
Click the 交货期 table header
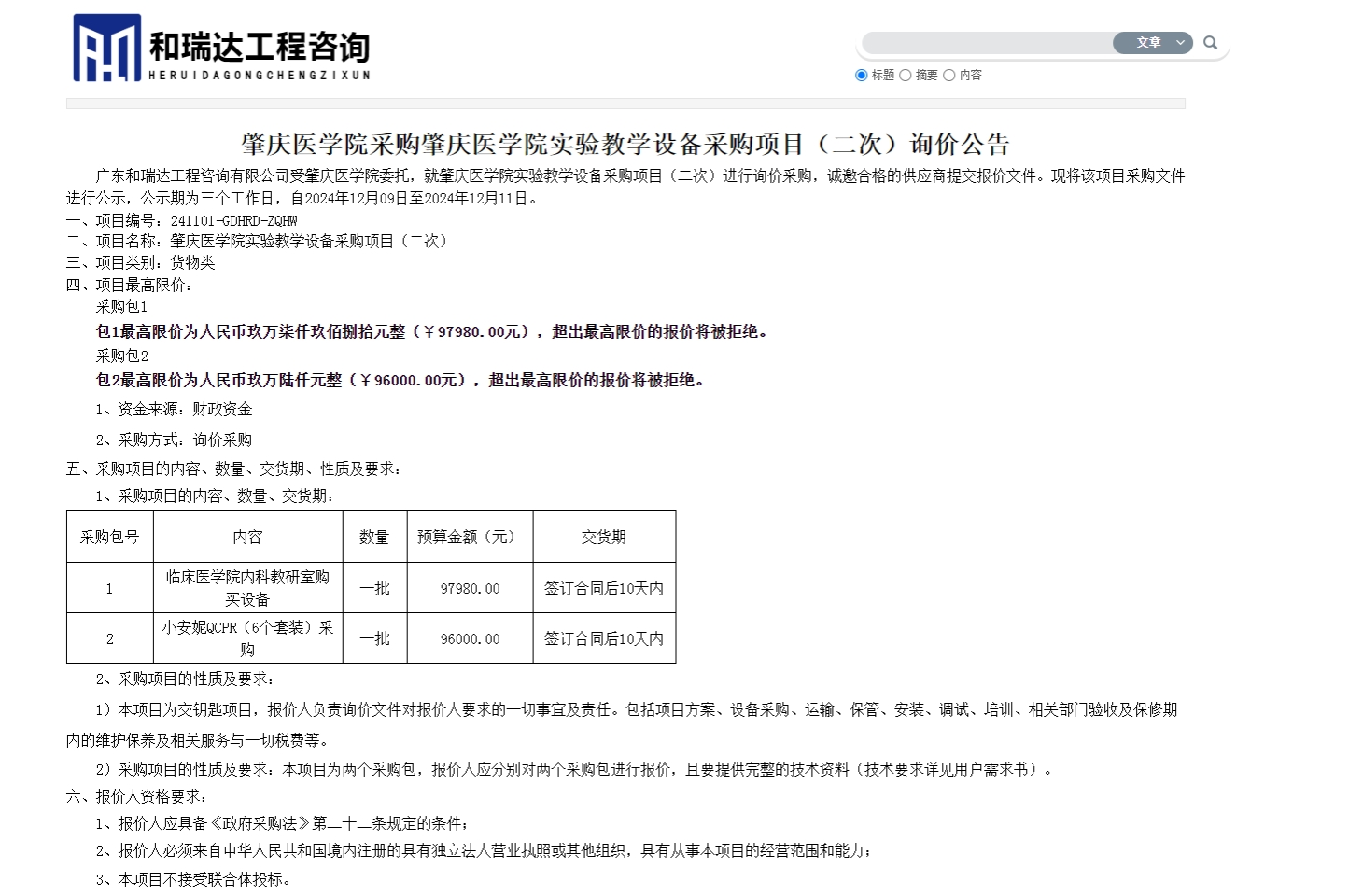coord(604,537)
